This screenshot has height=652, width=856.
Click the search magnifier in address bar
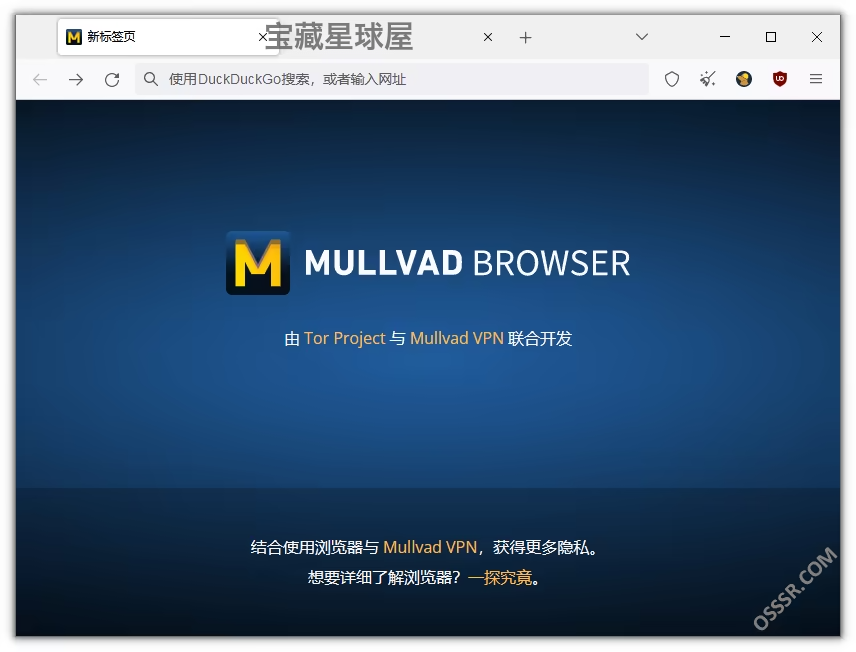tap(151, 79)
